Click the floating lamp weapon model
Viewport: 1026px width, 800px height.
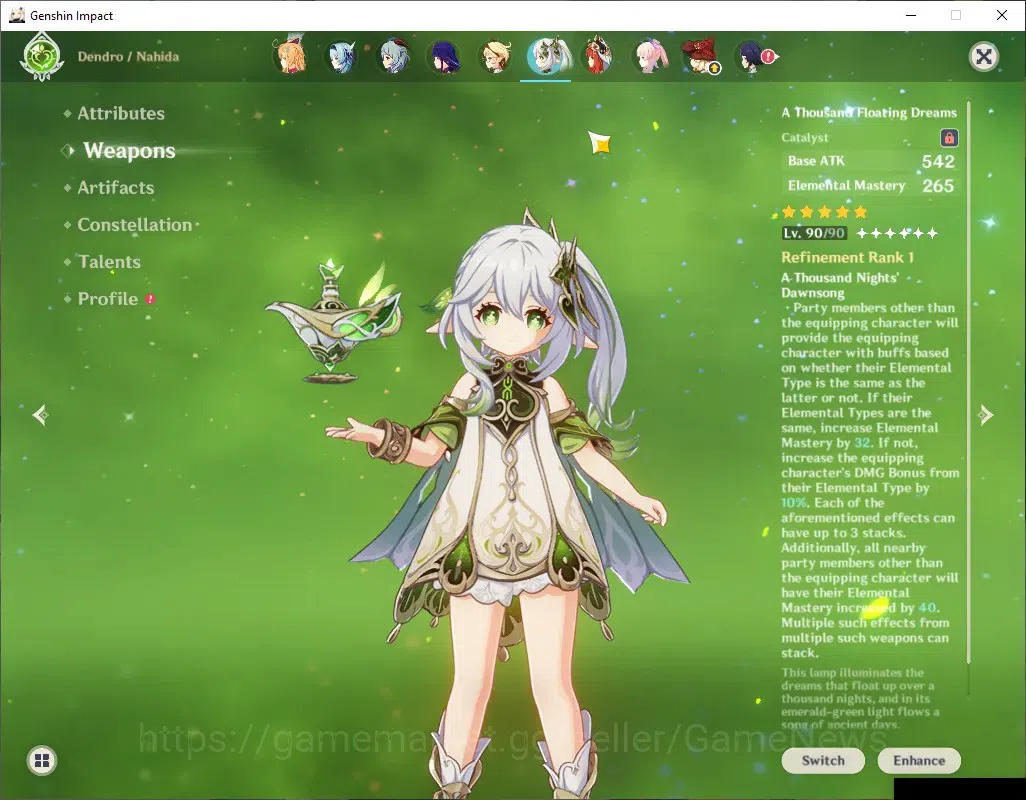pos(334,322)
